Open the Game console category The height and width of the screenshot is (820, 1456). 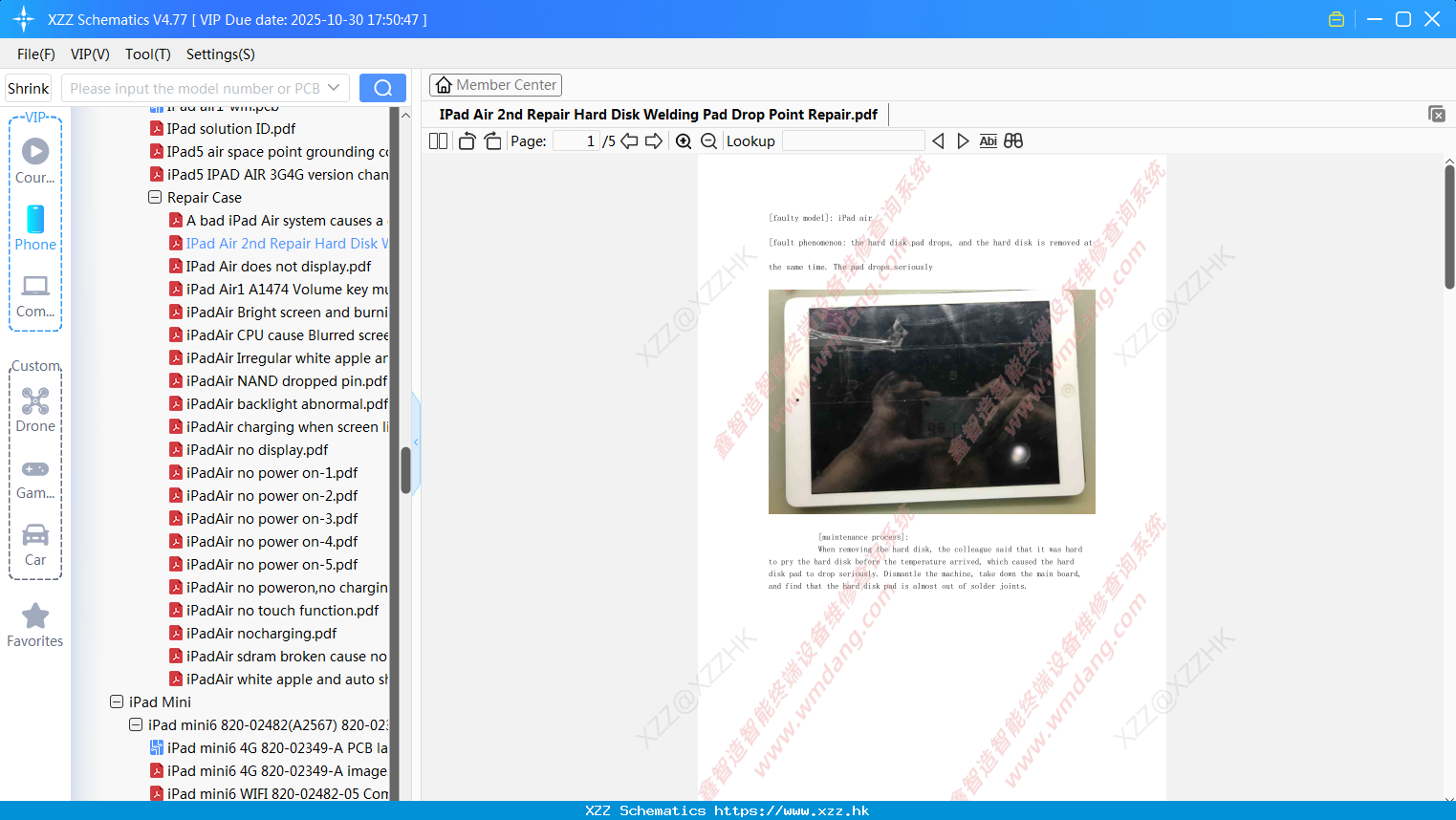(35, 469)
